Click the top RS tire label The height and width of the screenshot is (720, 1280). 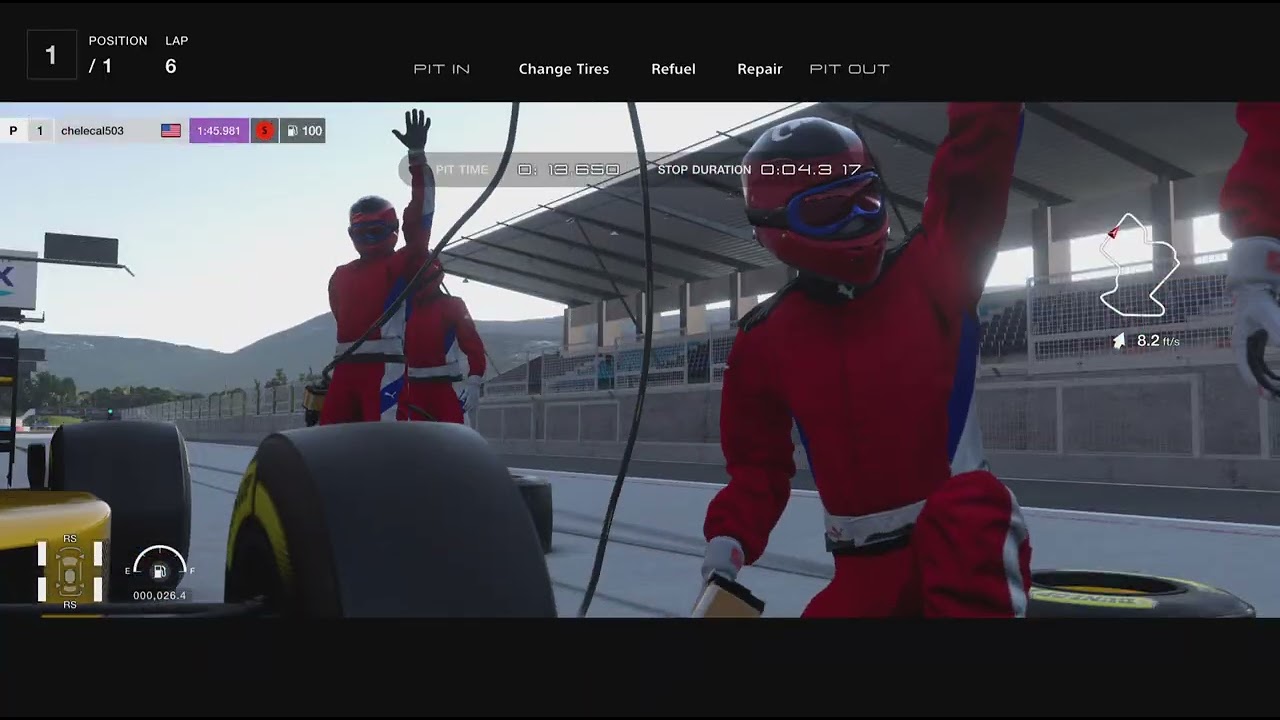point(70,539)
